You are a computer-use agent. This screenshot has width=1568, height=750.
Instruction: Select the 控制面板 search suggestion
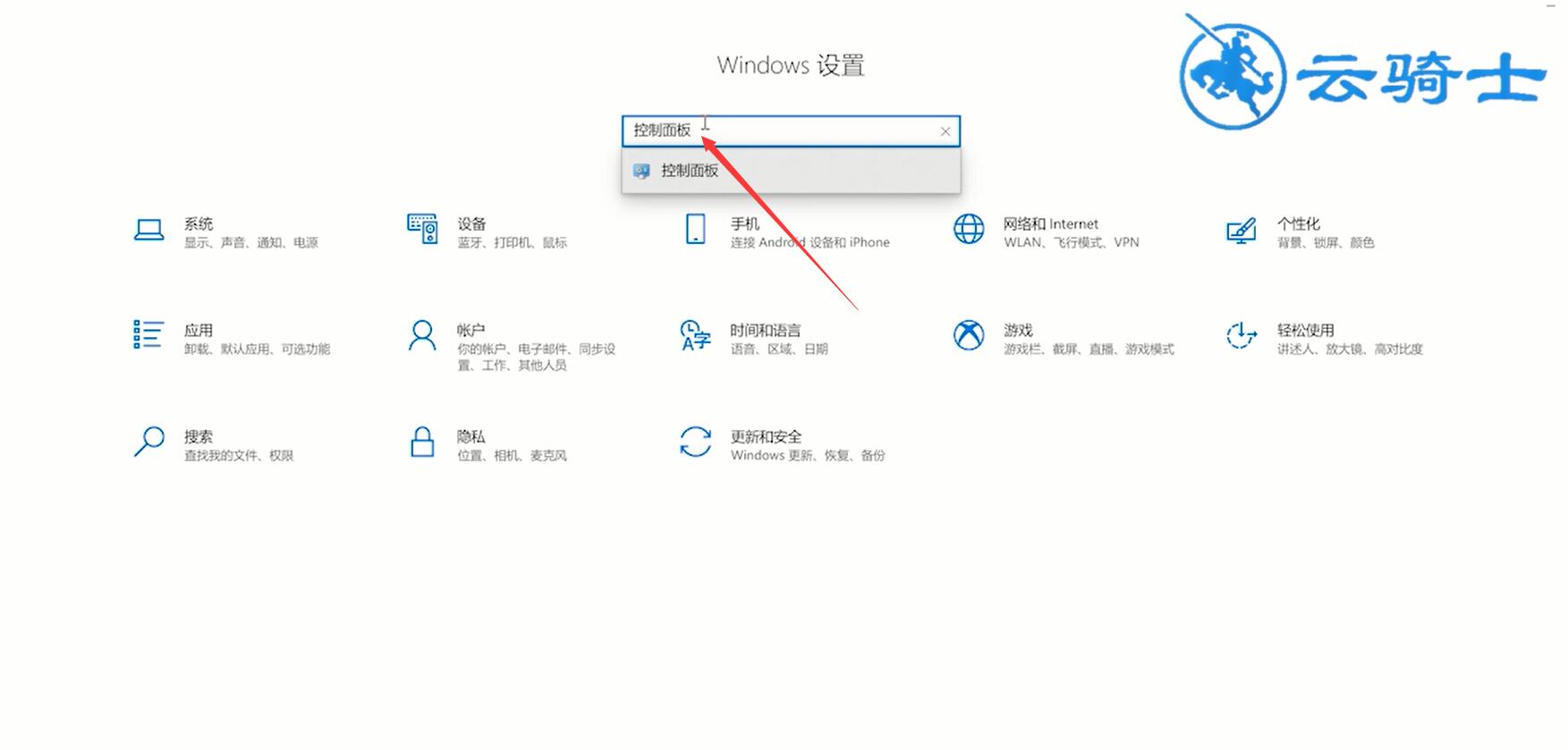click(x=791, y=171)
